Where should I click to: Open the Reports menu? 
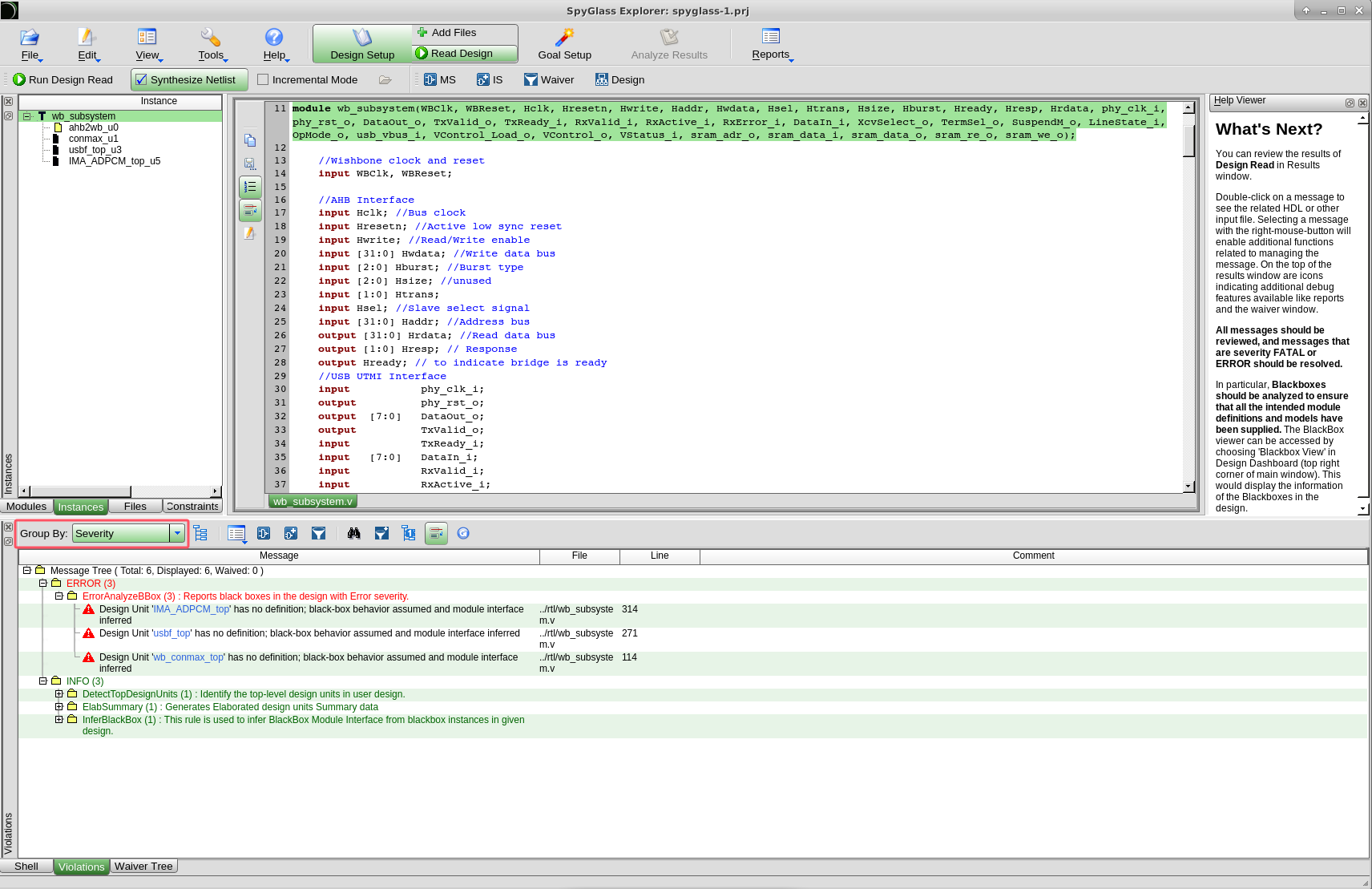771,45
